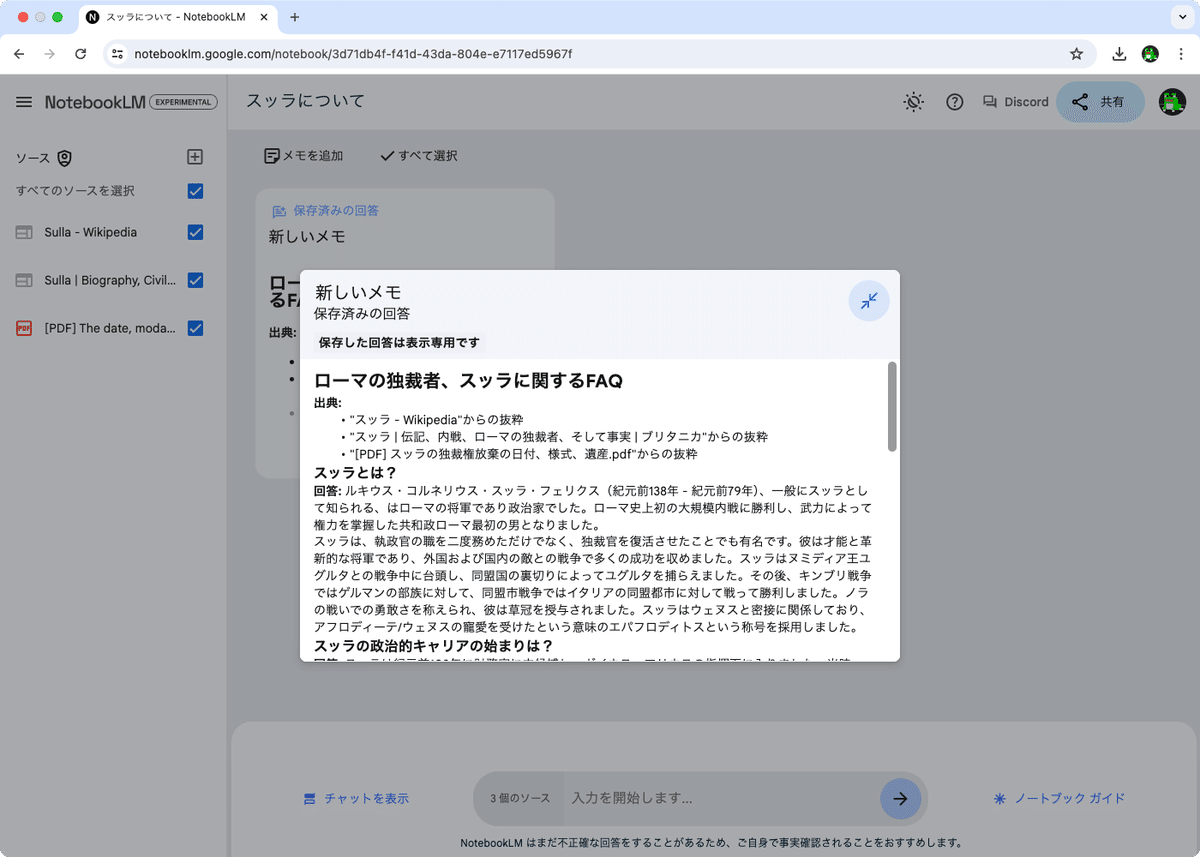Image resolution: width=1200 pixels, height=857 pixels.
Task: Toggle the brightness theme icon
Action: [913, 102]
